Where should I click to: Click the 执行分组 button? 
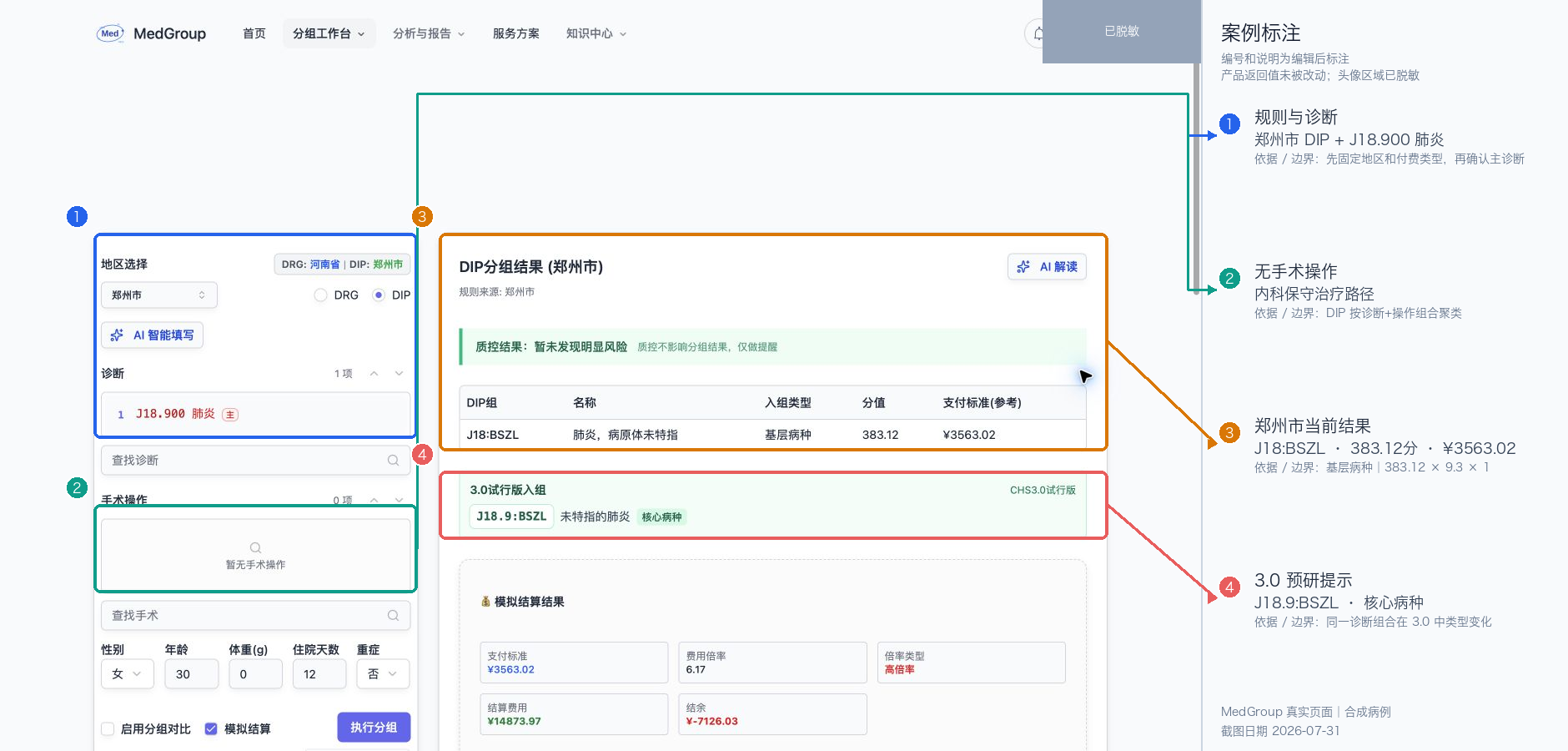[374, 728]
